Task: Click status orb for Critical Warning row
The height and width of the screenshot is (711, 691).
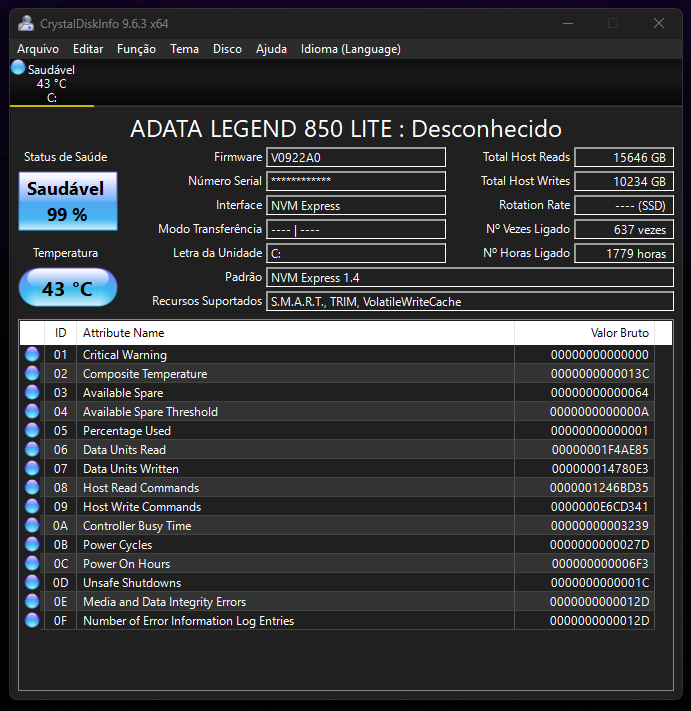Action: pyautogui.click(x=32, y=354)
